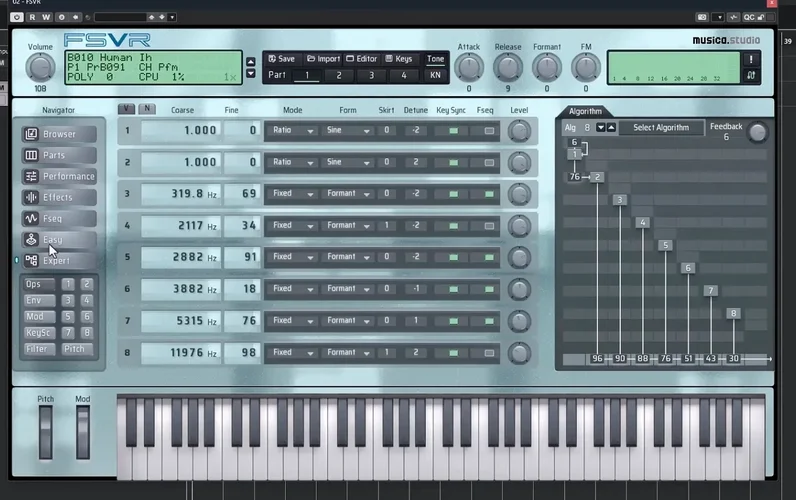This screenshot has height=500, width=796.
Task: Open the Performance navigator page
Action: tap(59, 176)
